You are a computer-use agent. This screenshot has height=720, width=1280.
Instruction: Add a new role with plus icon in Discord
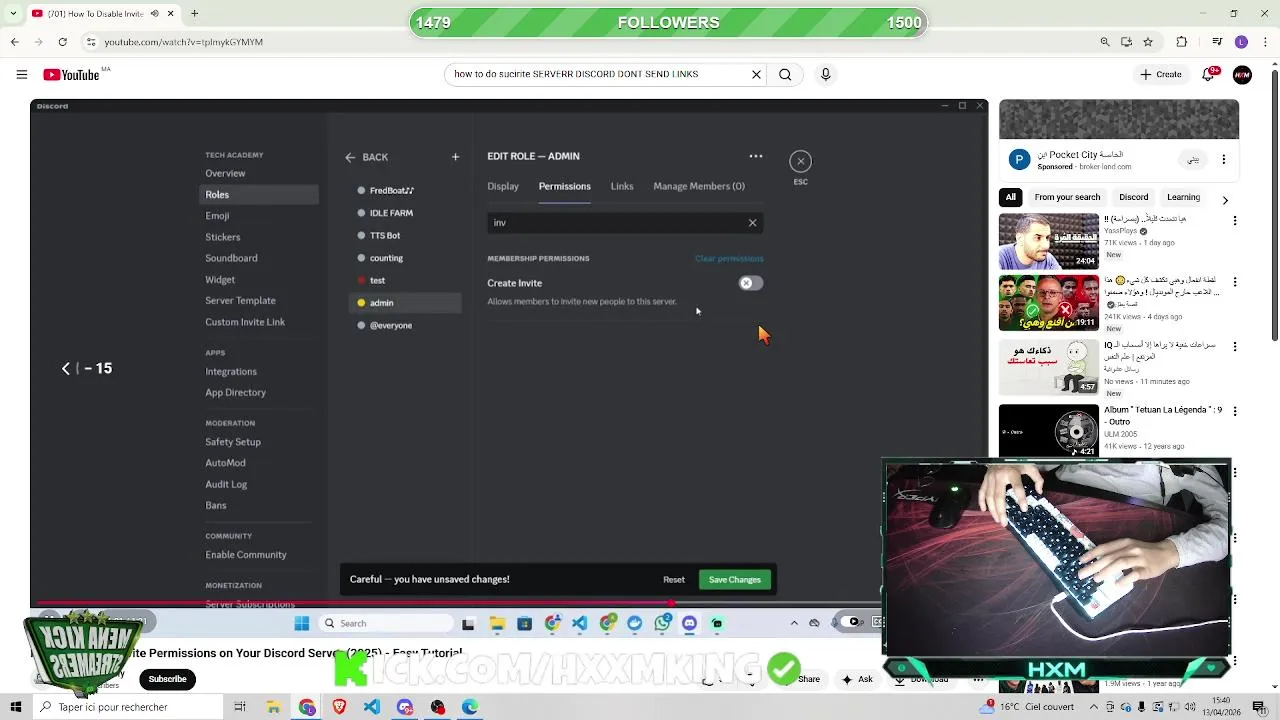[x=455, y=157]
